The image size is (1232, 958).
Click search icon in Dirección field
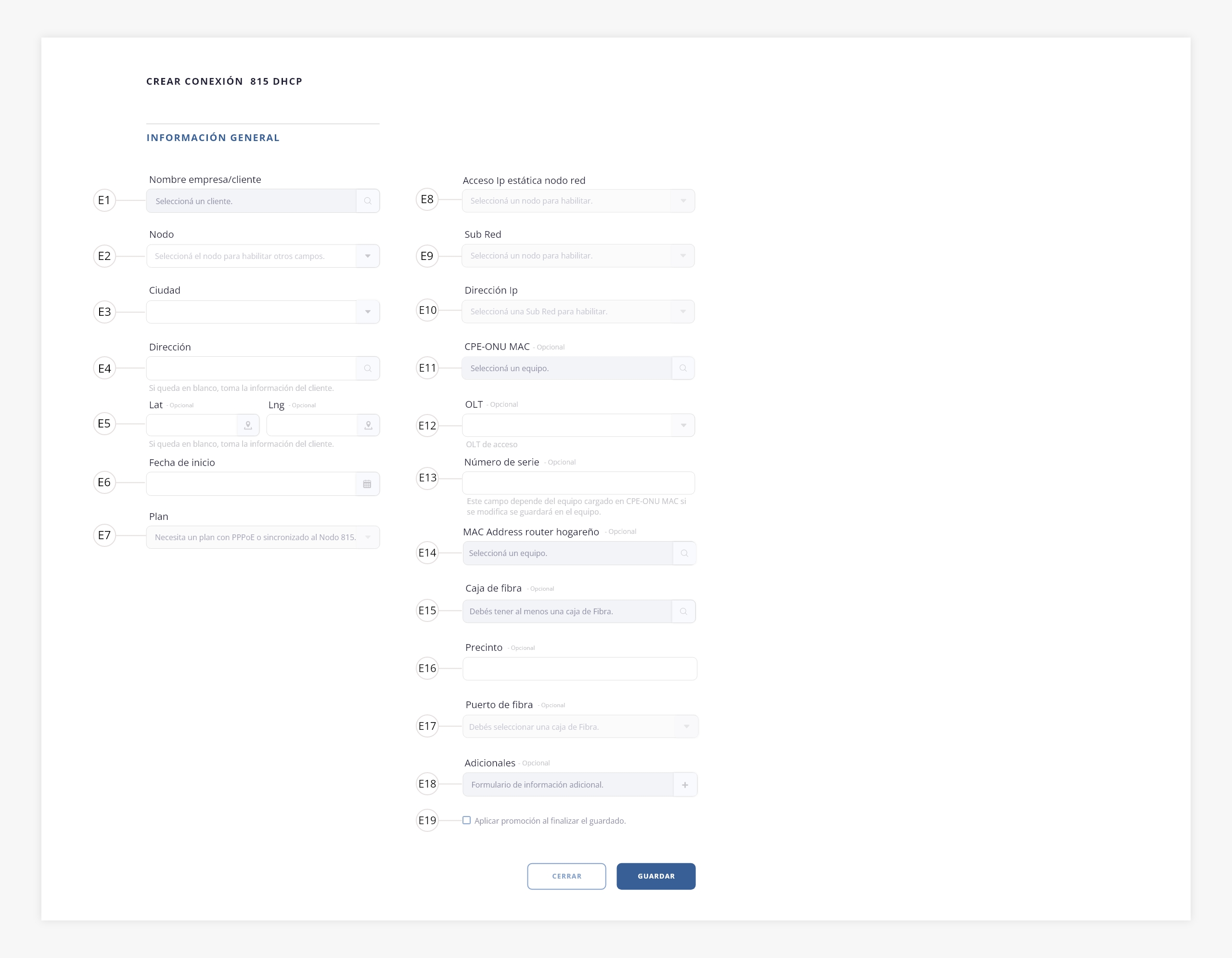click(x=368, y=368)
